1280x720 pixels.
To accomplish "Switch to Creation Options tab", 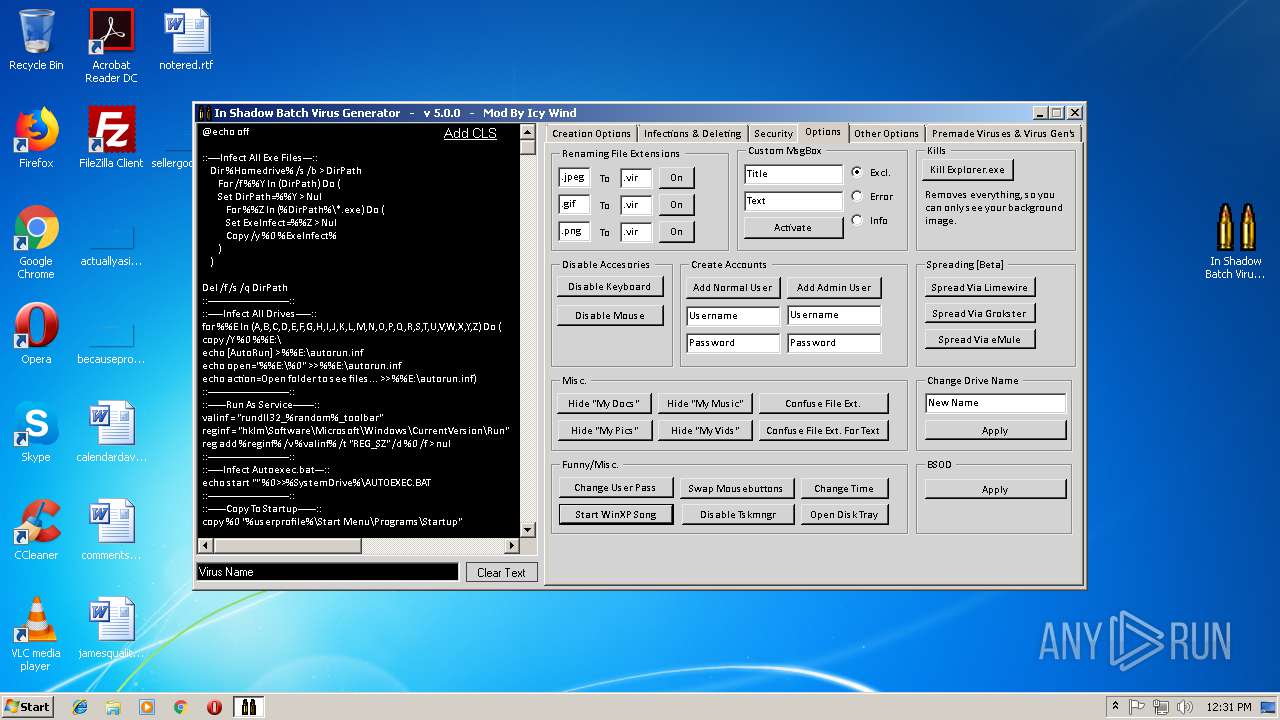I will point(591,133).
